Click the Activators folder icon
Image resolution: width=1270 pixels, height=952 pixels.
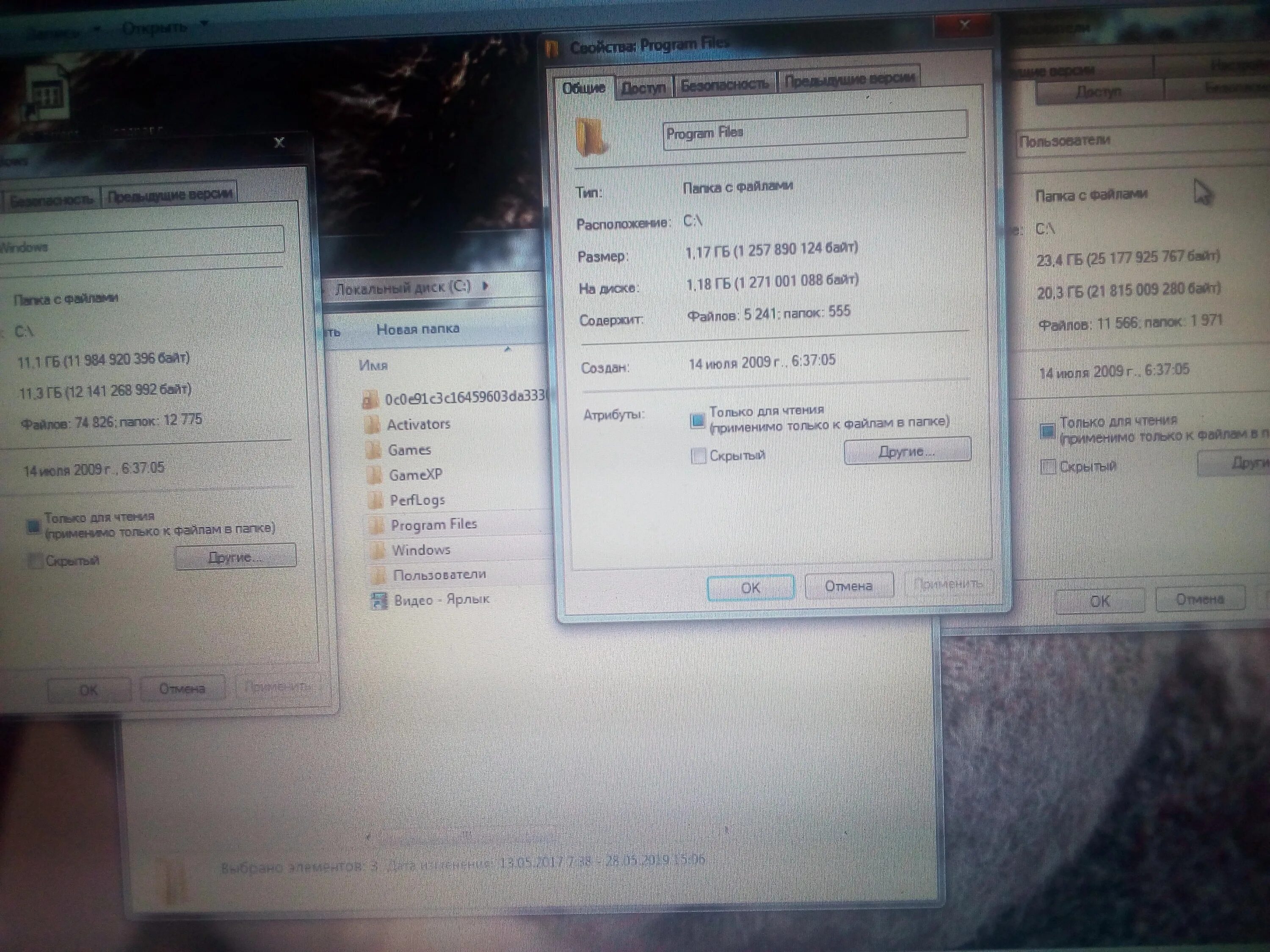click(372, 425)
